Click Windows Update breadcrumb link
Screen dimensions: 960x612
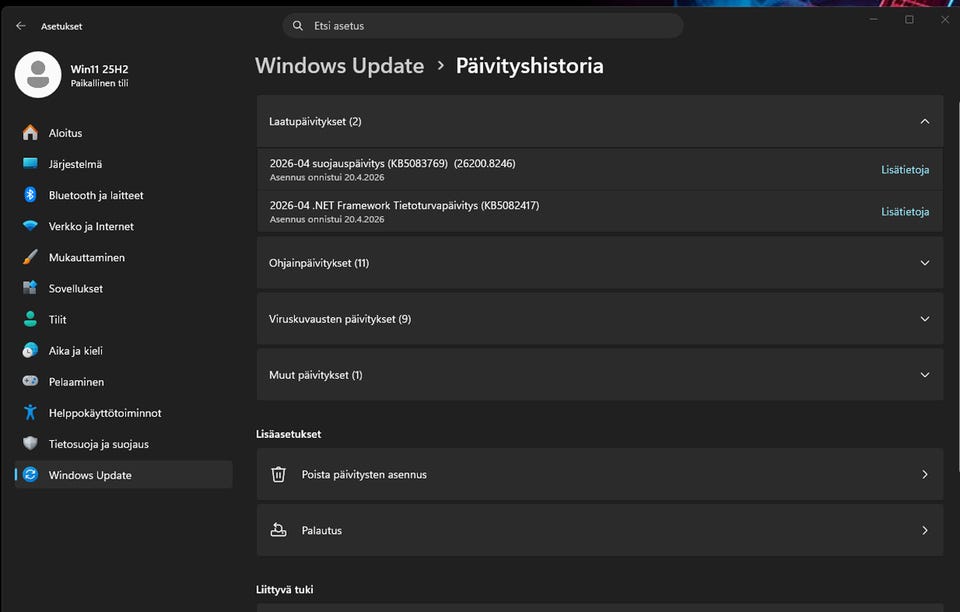coord(340,65)
